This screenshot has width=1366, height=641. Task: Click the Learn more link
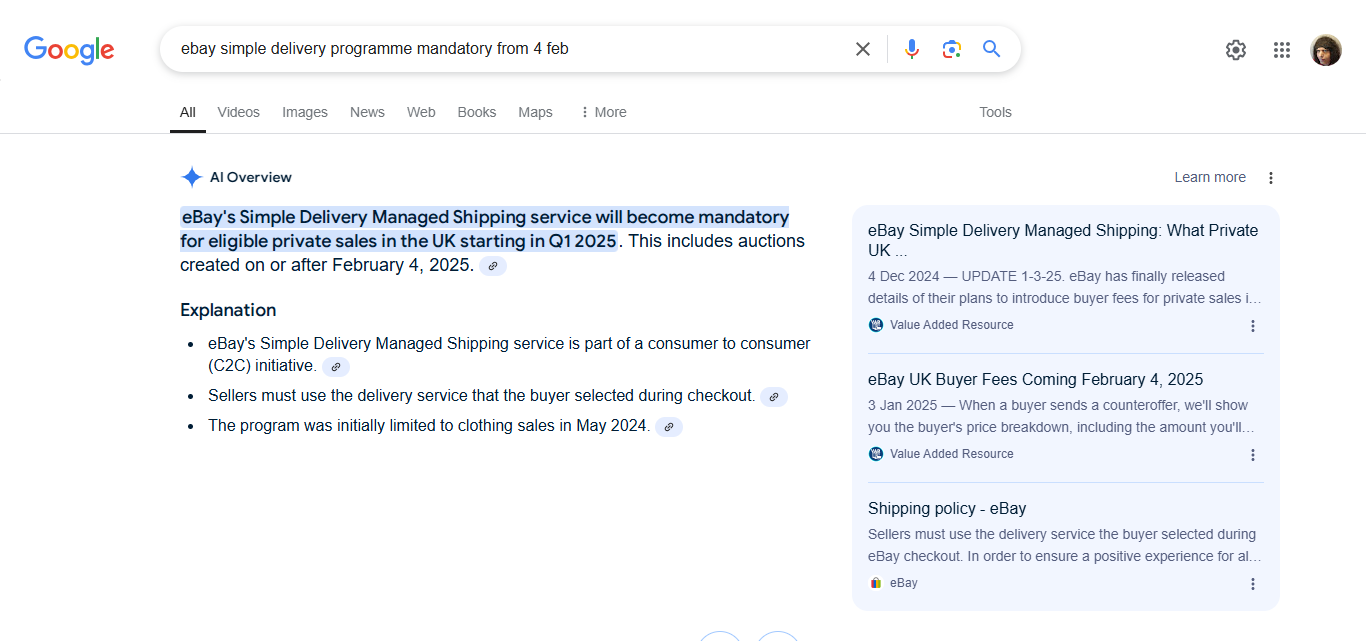pyautogui.click(x=1210, y=177)
